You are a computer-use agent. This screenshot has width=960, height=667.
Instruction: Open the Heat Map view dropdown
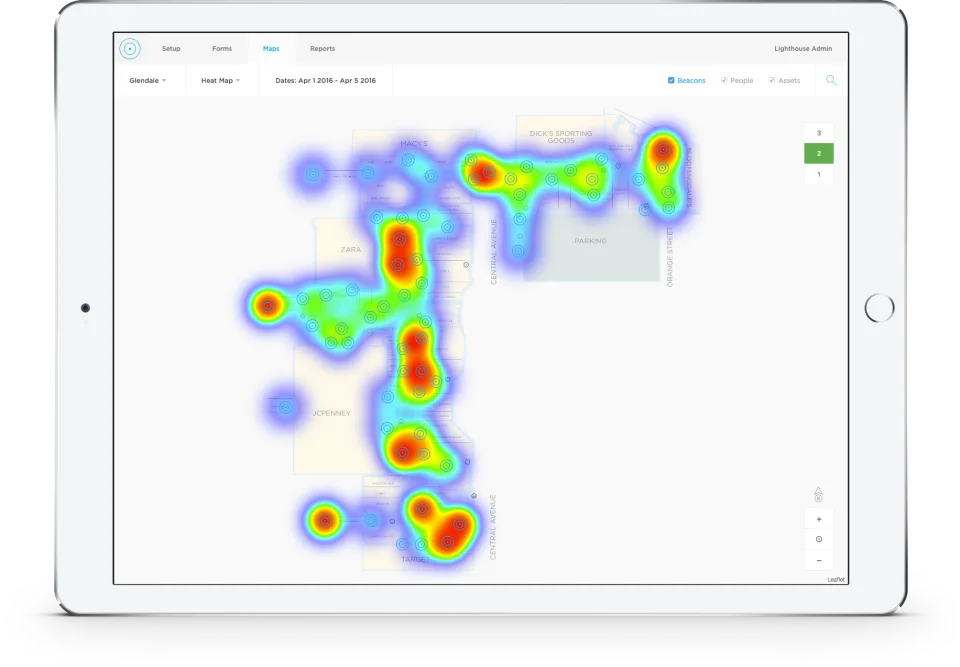220,80
